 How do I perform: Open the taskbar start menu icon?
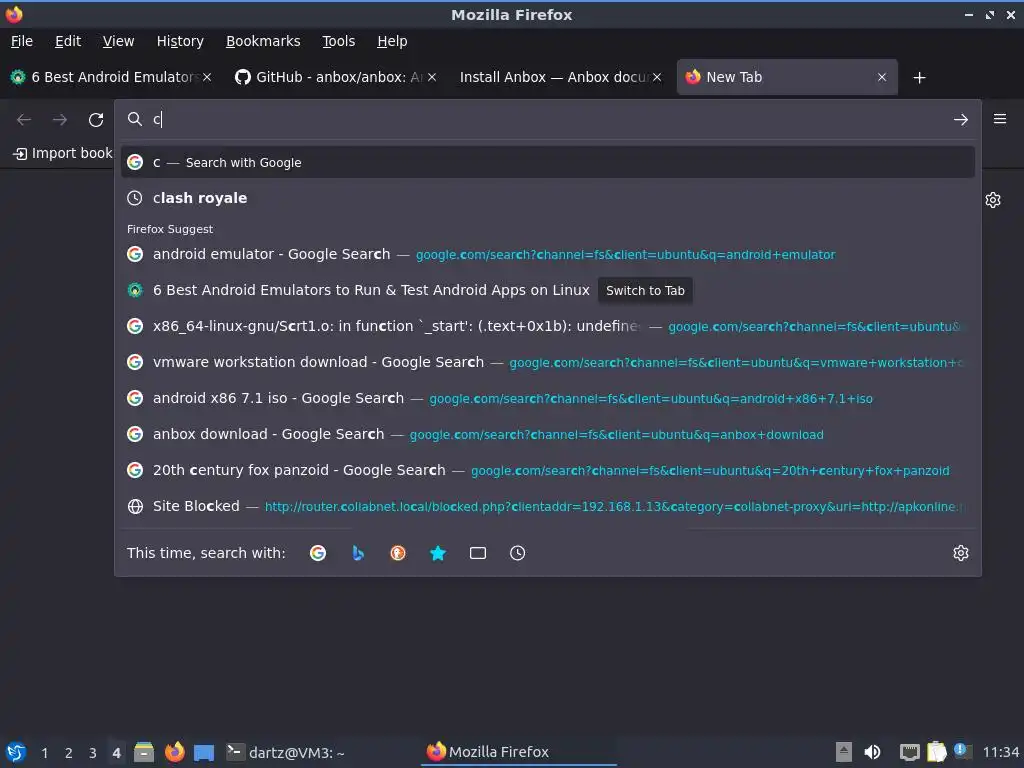click(16, 752)
